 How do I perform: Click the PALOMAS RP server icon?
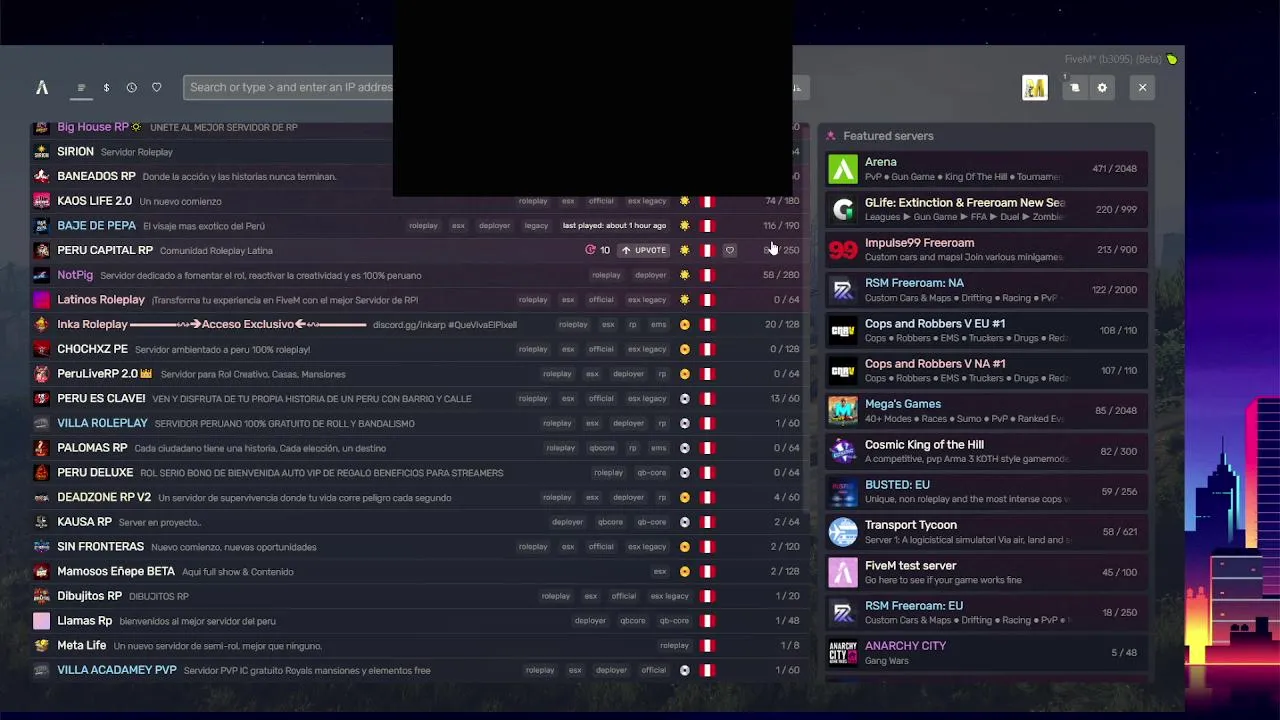41,448
